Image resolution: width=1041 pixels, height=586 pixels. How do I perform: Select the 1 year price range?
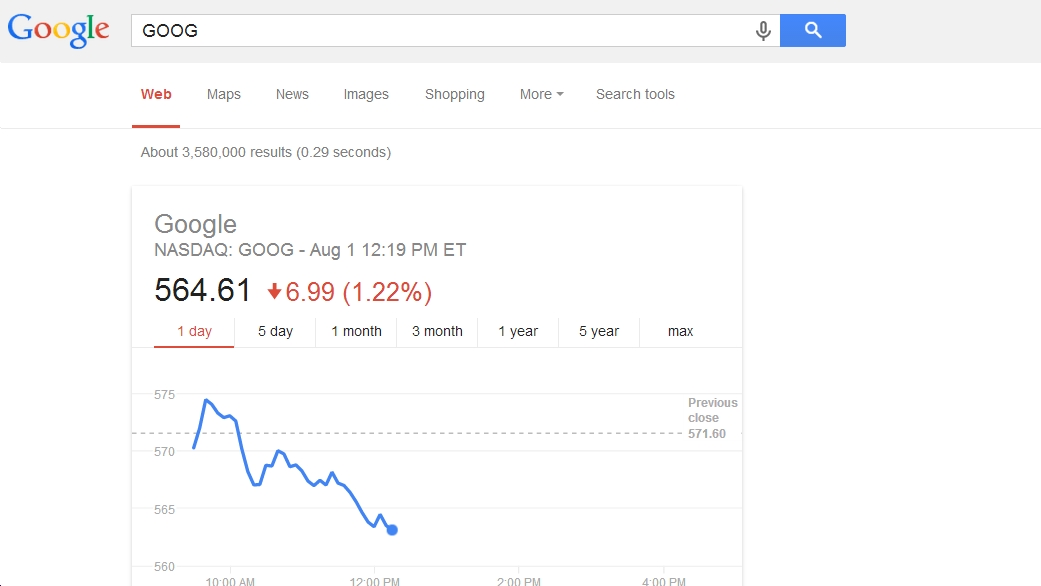[518, 331]
